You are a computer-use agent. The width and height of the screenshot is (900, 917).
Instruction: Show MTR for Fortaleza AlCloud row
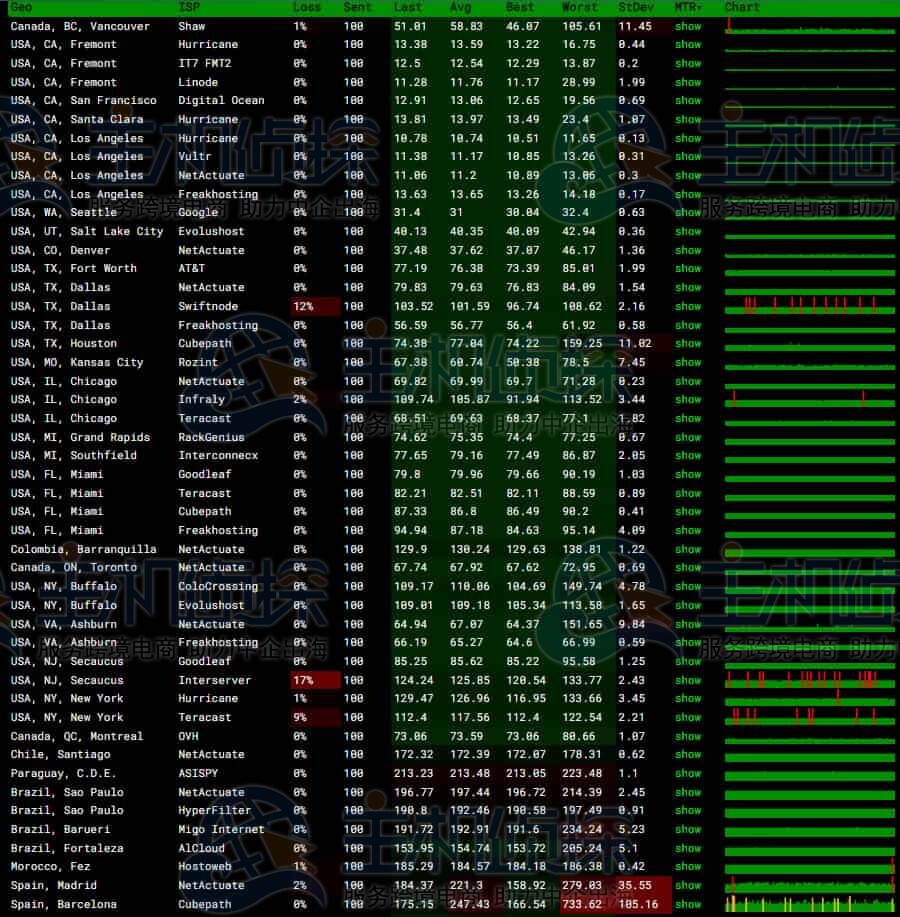point(688,849)
